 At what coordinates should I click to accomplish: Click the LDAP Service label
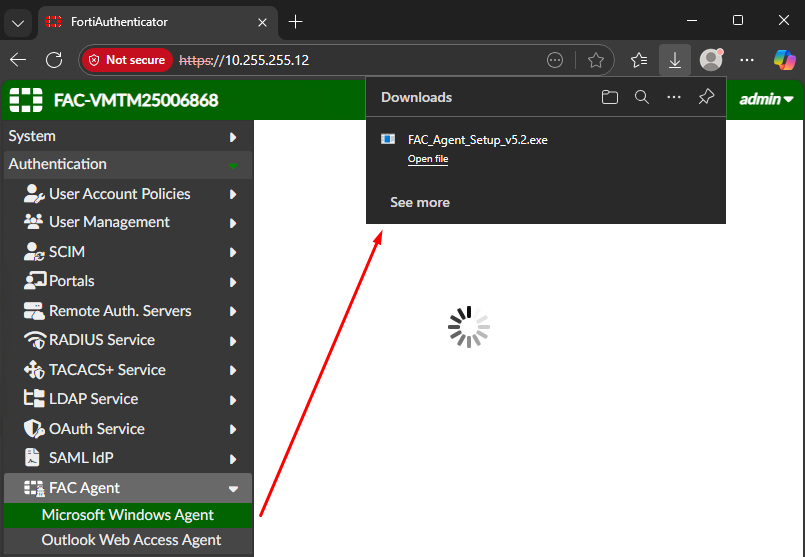coord(93,399)
